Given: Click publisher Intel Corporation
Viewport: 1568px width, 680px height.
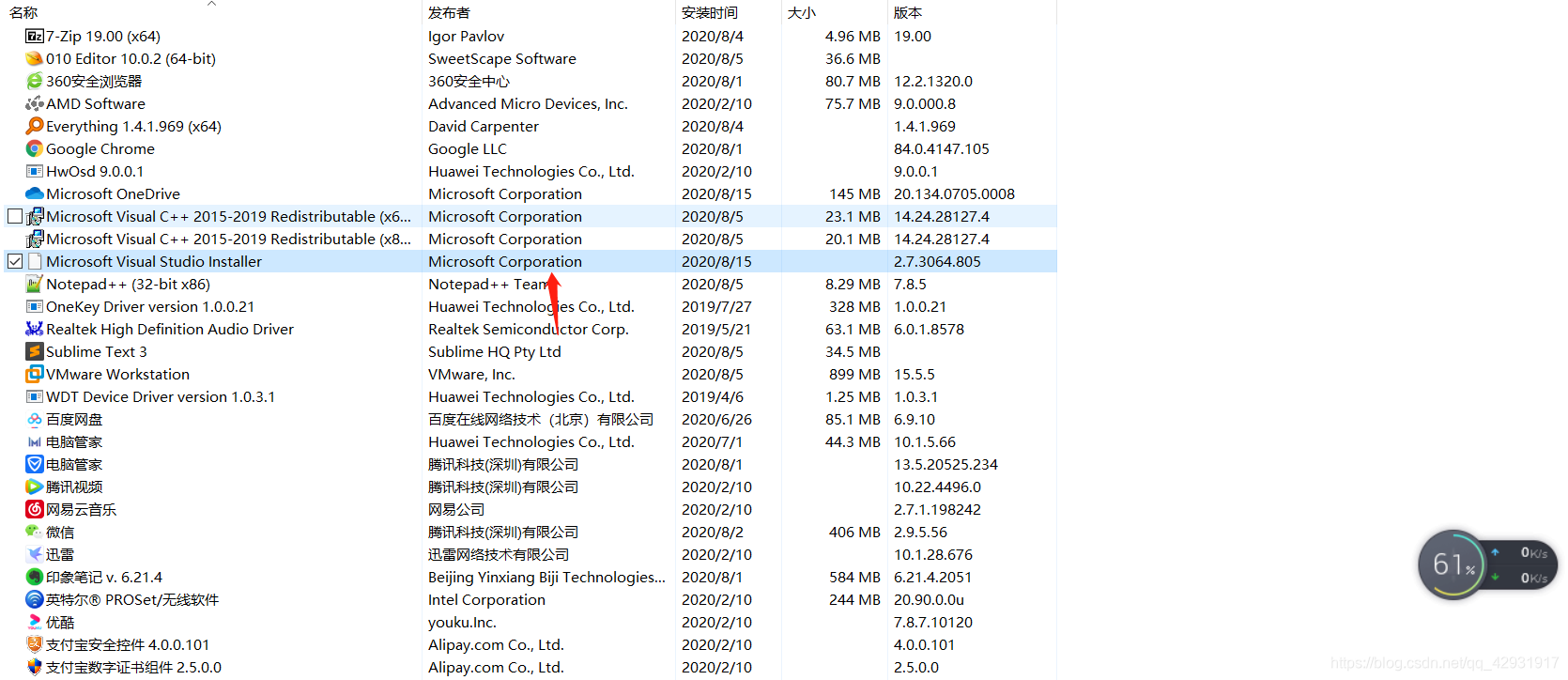Looking at the screenshot, I should click(486, 599).
